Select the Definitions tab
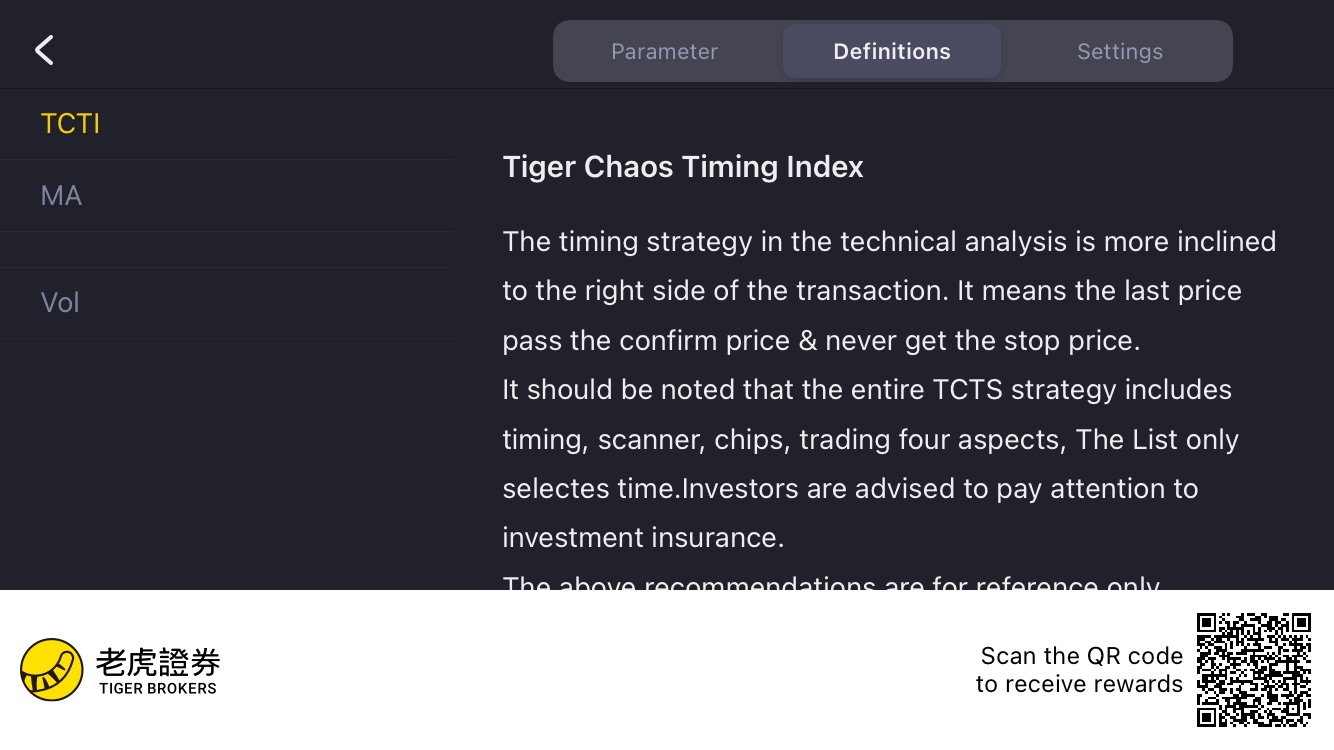Image resolution: width=1334 pixels, height=750 pixels. point(891,52)
